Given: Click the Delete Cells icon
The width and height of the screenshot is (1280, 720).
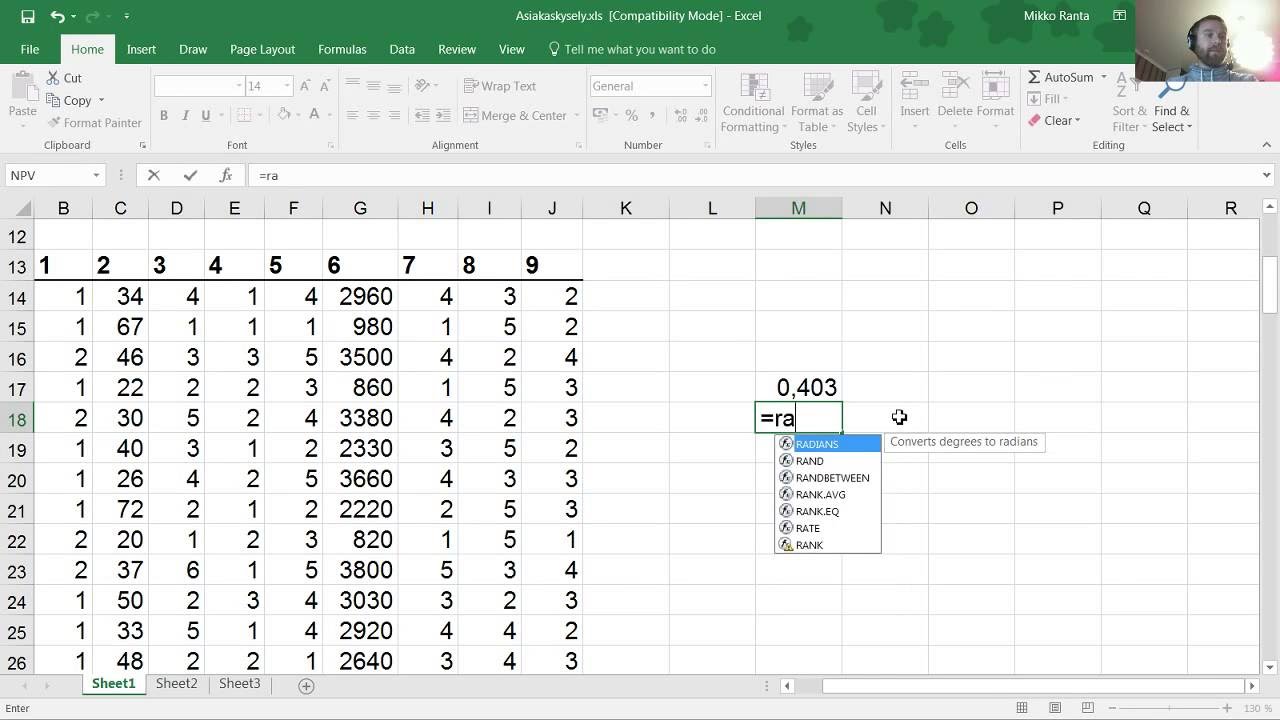Looking at the screenshot, I should point(955,87).
